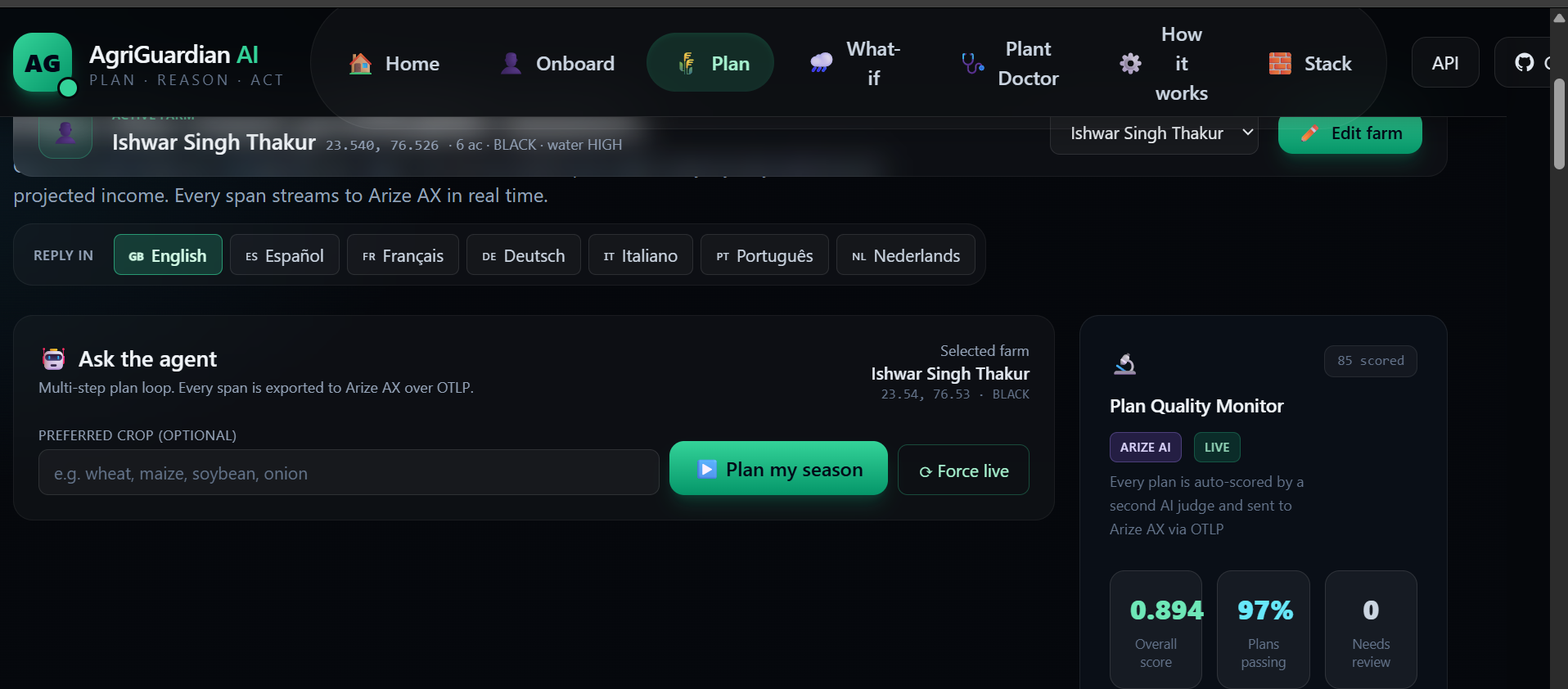
Task: Click the house icon beside Home
Action: pos(360,63)
